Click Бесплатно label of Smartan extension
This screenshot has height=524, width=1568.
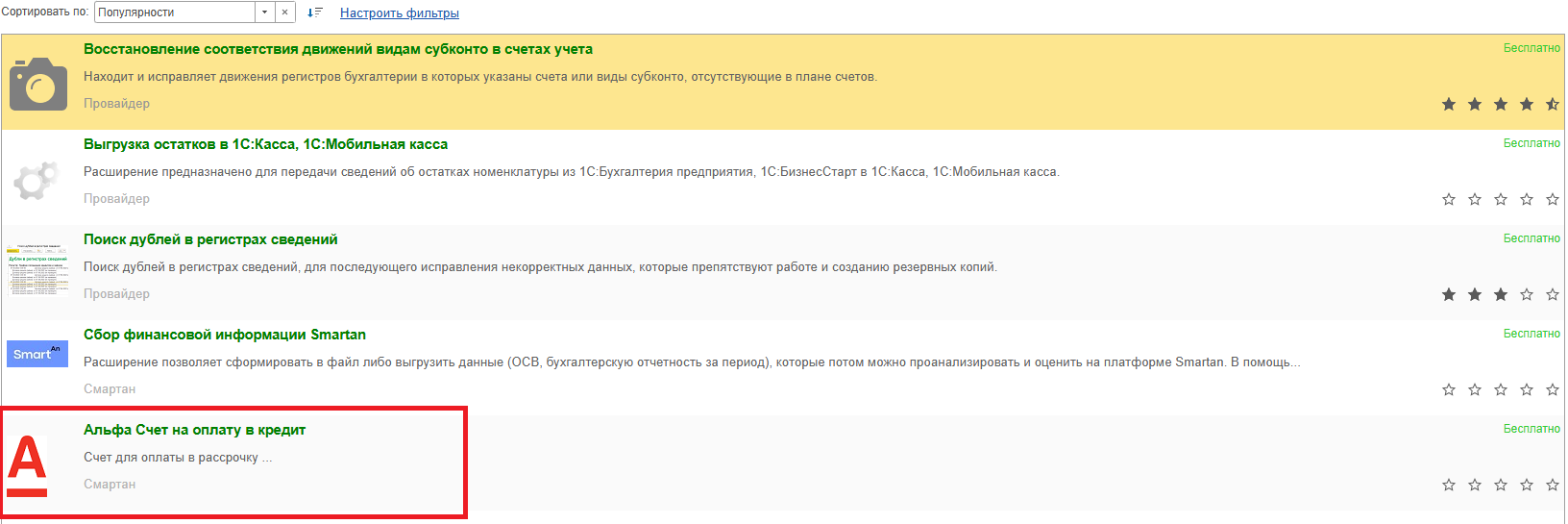[1531, 334]
